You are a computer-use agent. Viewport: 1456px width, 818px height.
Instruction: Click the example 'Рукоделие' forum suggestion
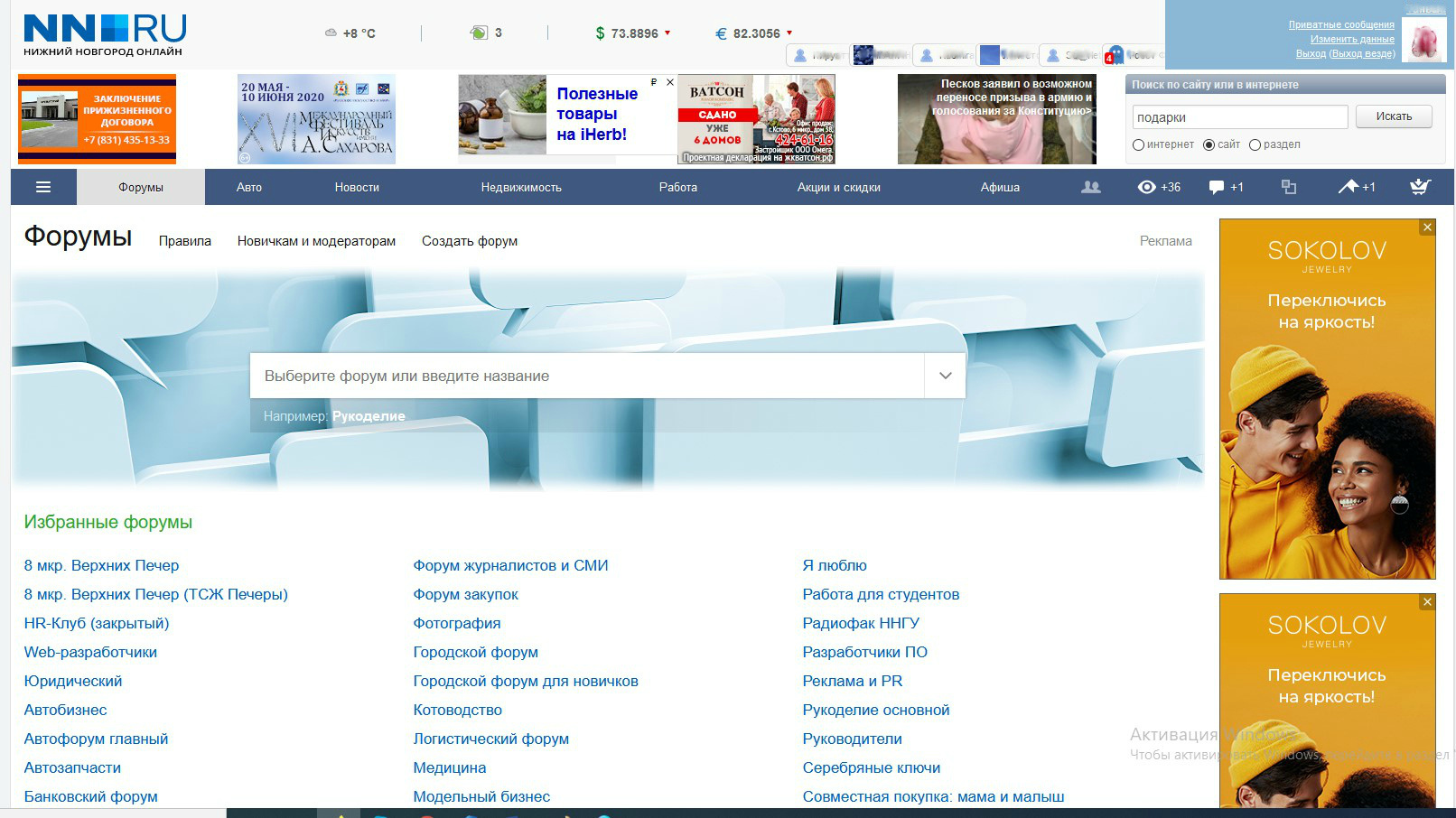point(369,416)
